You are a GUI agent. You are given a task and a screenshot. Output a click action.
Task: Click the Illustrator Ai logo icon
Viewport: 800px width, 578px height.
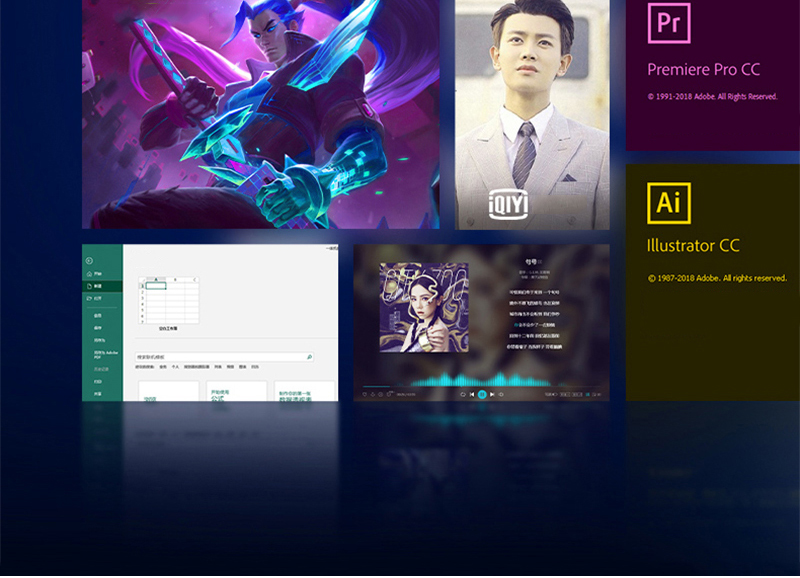[669, 203]
